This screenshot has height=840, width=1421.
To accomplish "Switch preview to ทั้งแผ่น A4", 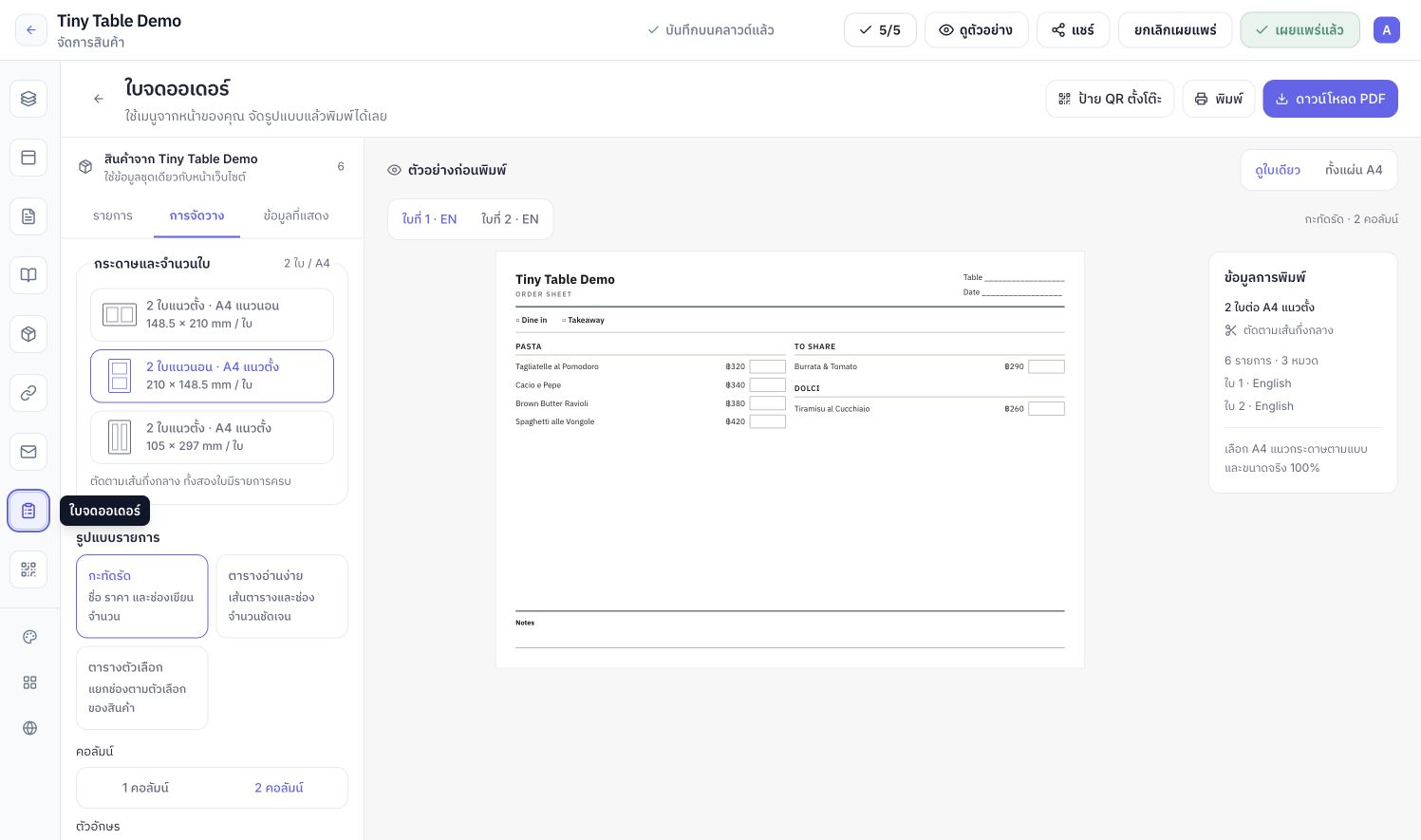I will 1354,170.
